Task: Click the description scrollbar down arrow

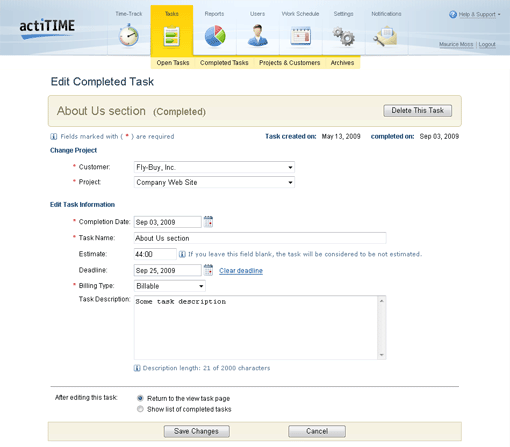Action: click(382, 355)
